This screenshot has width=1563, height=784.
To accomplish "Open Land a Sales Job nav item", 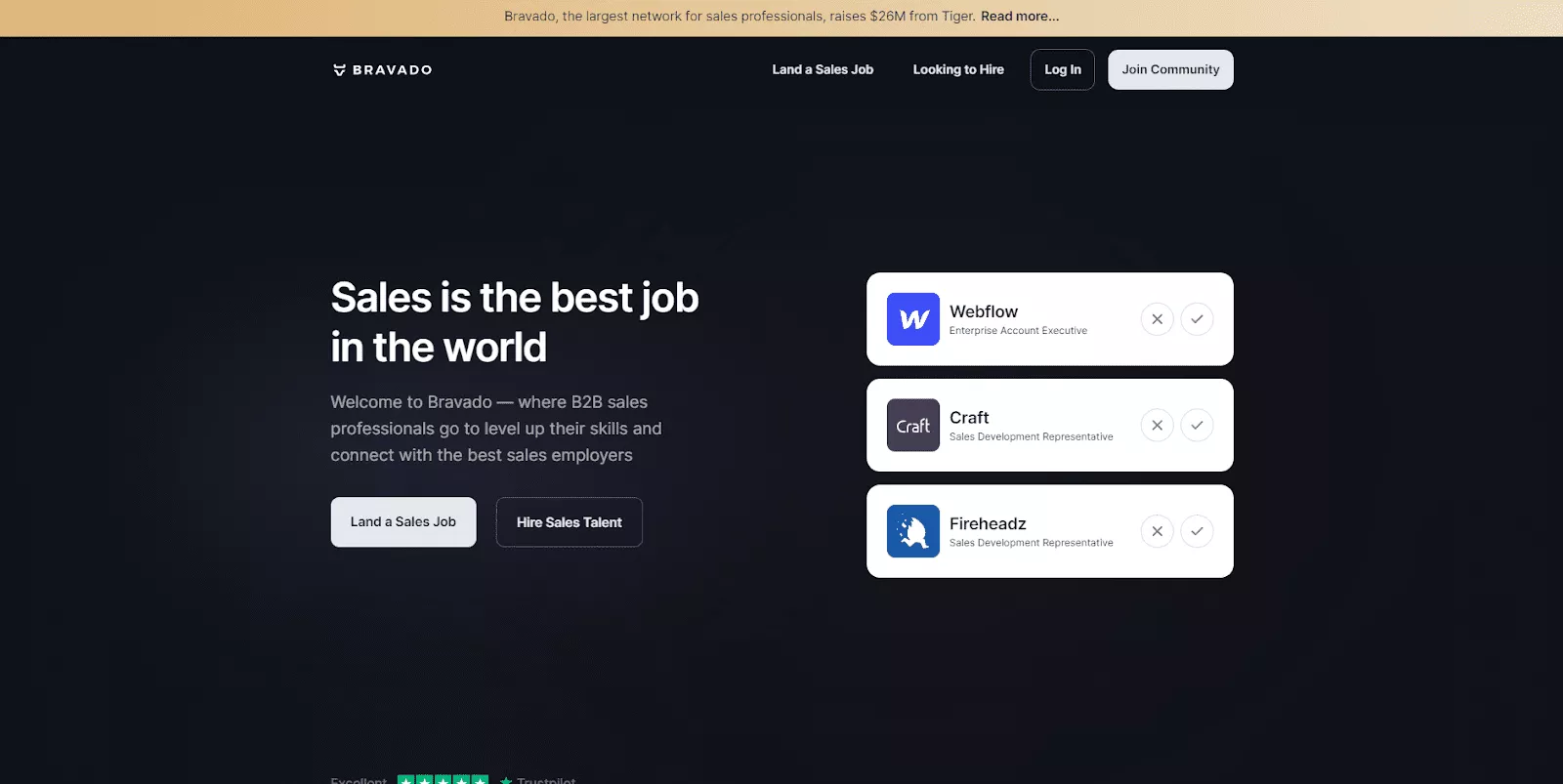I will tap(823, 69).
